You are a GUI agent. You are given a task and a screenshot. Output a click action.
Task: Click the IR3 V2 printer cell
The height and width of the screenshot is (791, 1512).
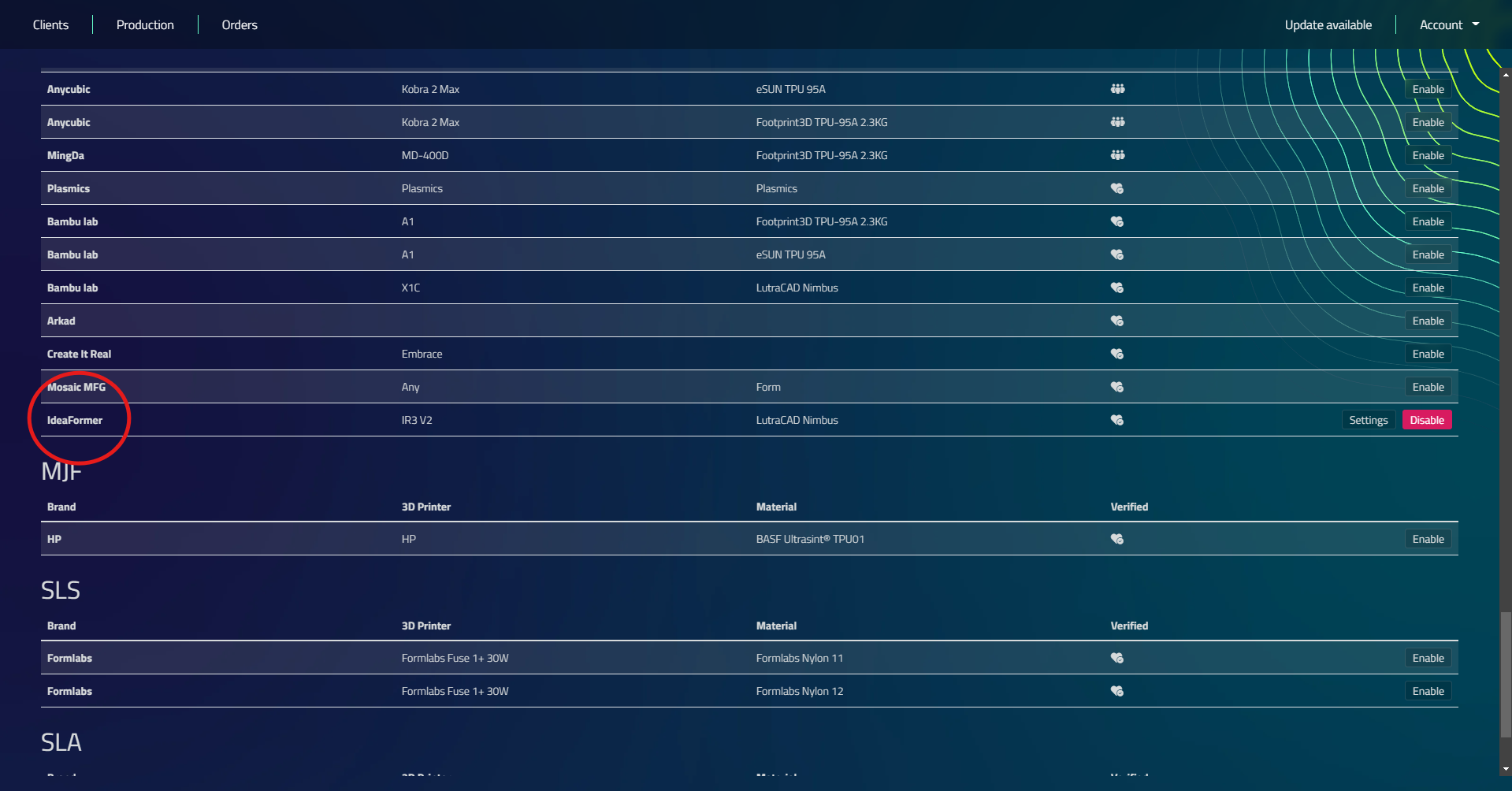pos(417,420)
